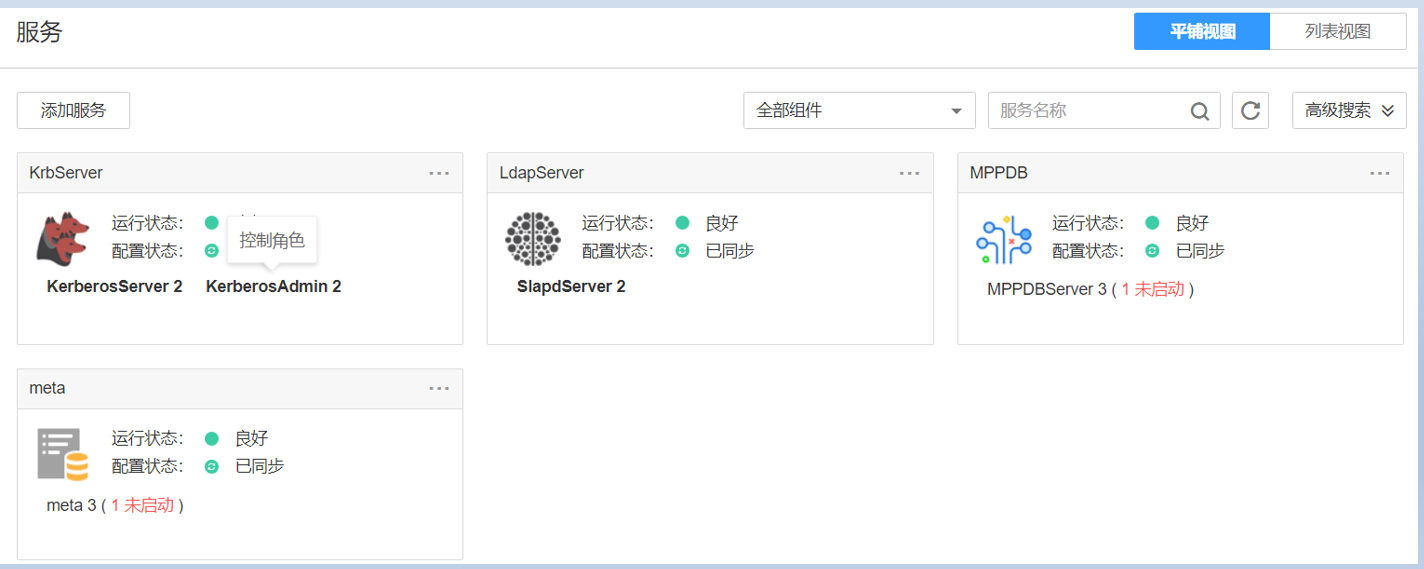
Task: Click KrbServer config status sync icon
Action: pyautogui.click(x=211, y=251)
